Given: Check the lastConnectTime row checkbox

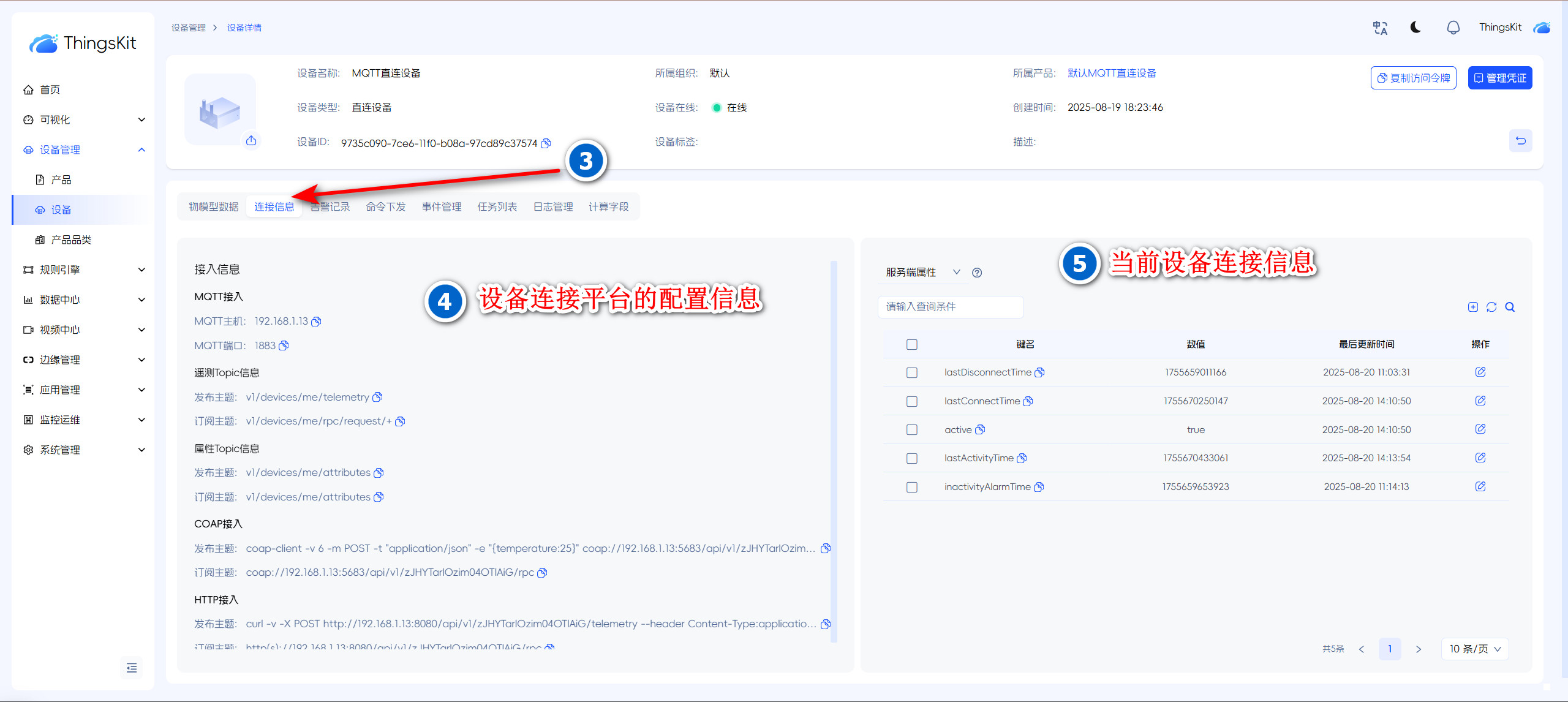Looking at the screenshot, I should [x=912, y=401].
